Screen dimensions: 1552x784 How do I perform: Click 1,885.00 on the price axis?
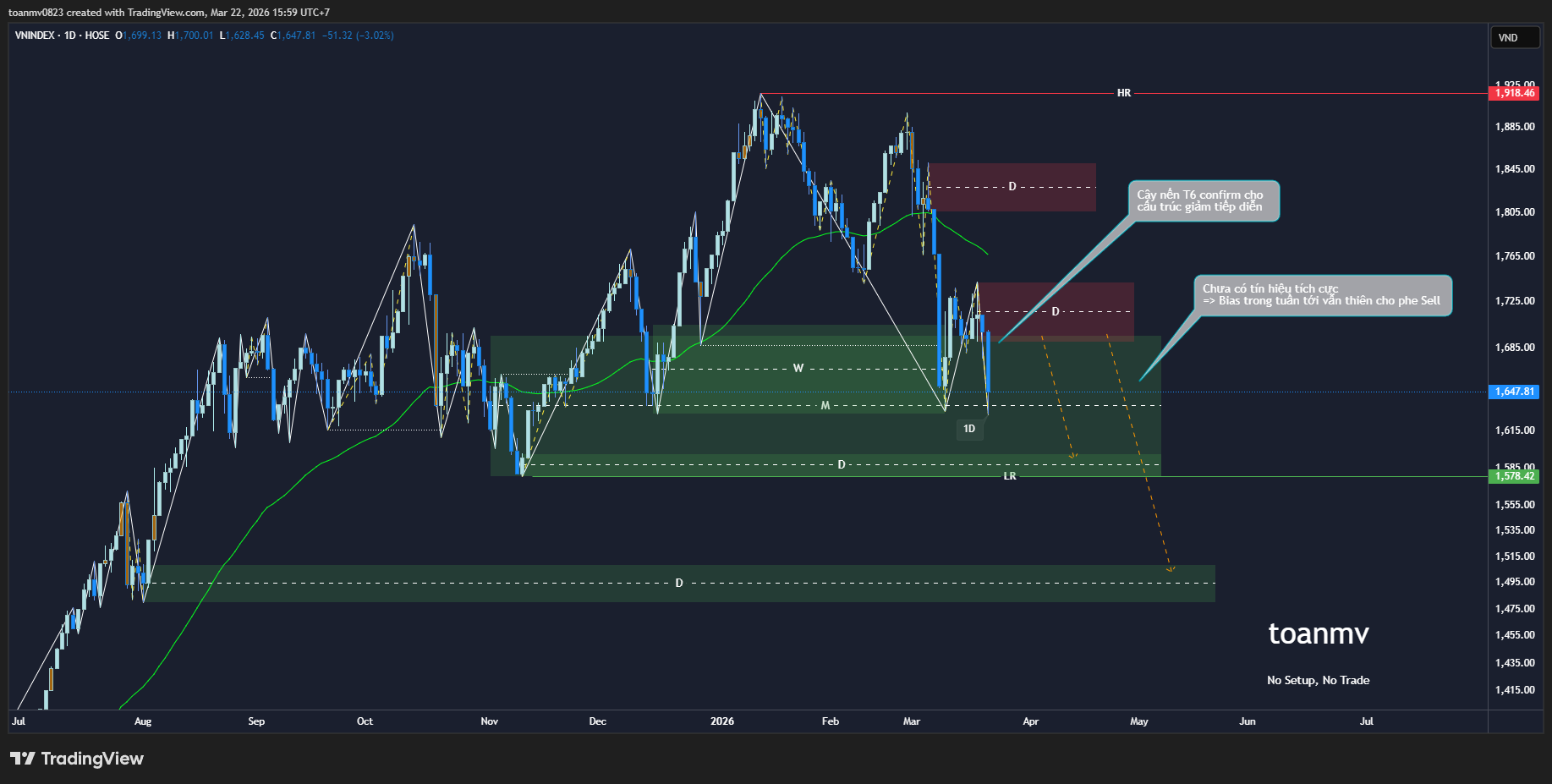tap(1515, 127)
